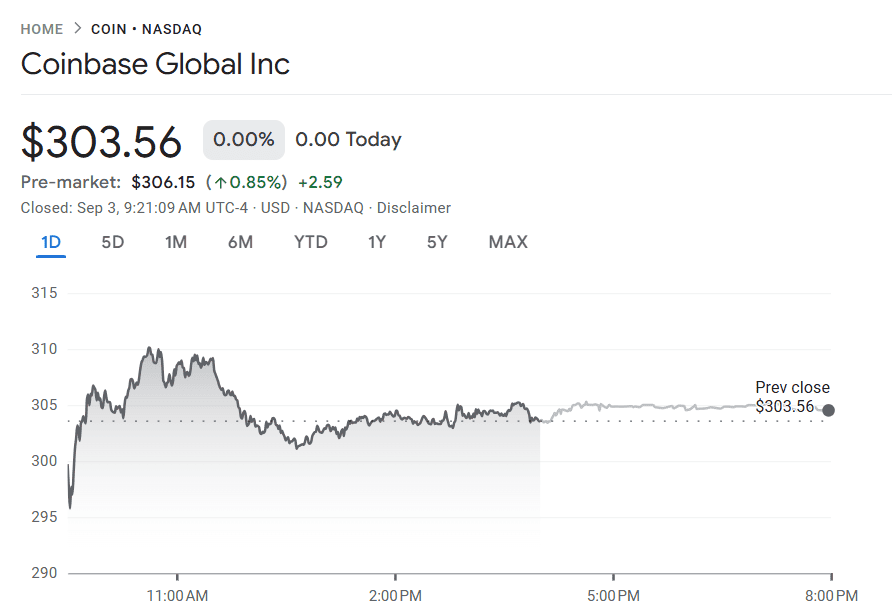Show the 1M price history
Screen dimensions: 892x615
(x=176, y=242)
